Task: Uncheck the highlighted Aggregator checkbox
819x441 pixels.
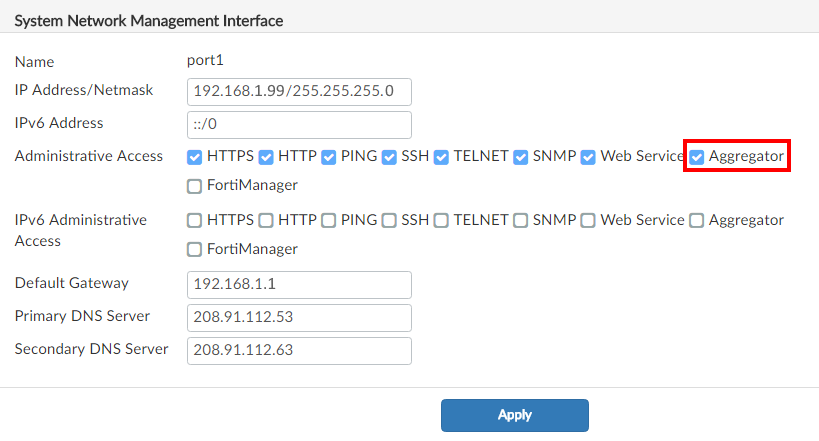Action: click(x=697, y=157)
